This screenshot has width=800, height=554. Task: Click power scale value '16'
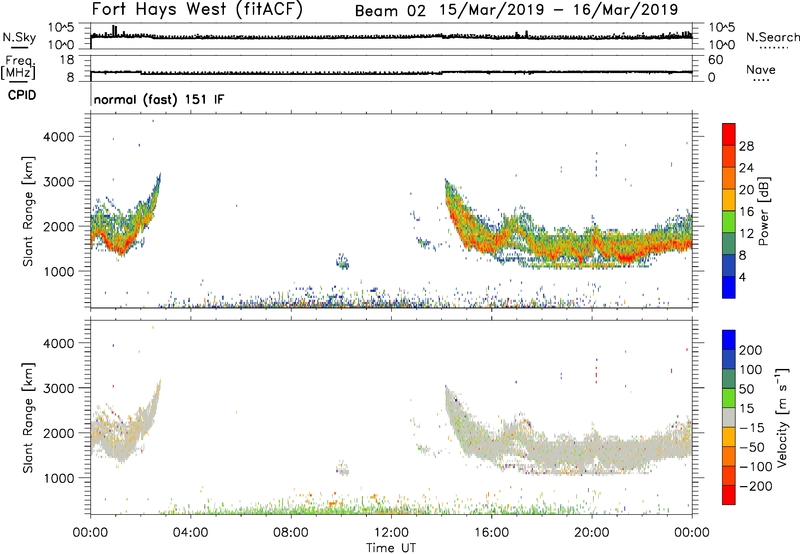pos(746,212)
